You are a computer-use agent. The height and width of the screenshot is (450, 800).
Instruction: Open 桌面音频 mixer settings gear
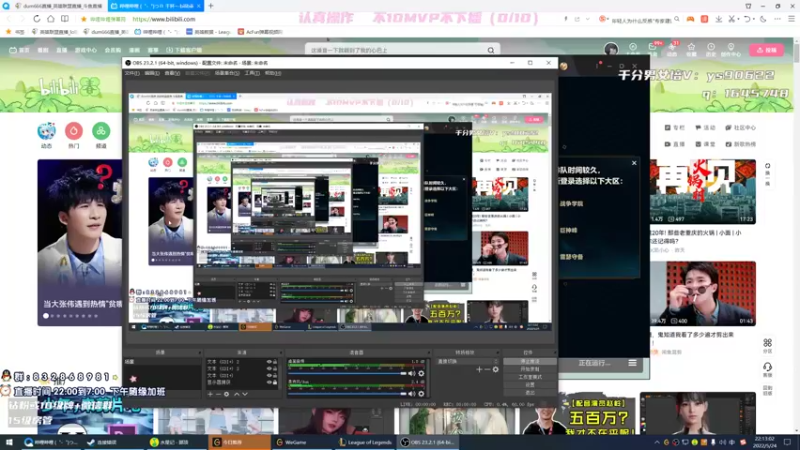[421, 373]
